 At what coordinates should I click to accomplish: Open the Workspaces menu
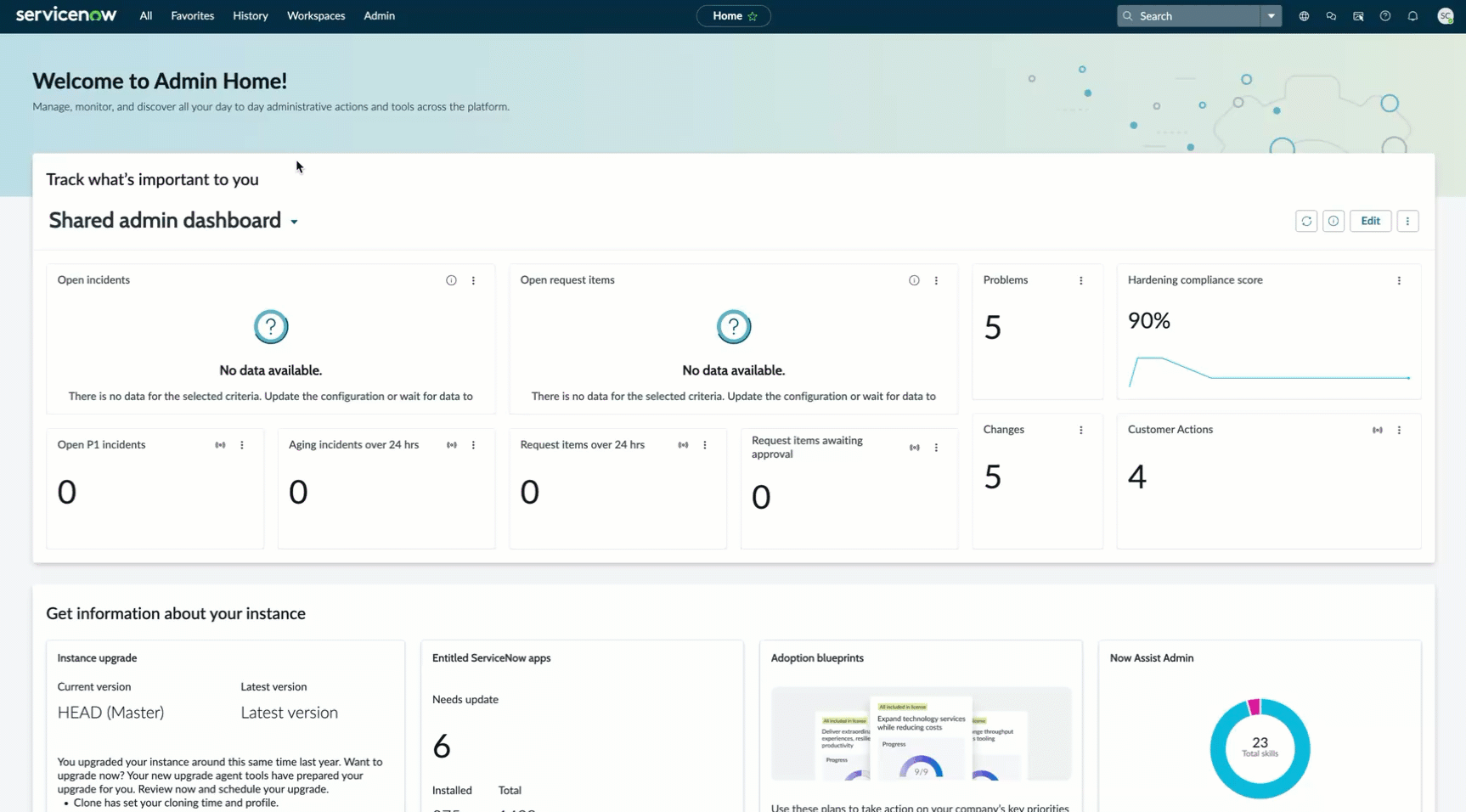click(316, 16)
